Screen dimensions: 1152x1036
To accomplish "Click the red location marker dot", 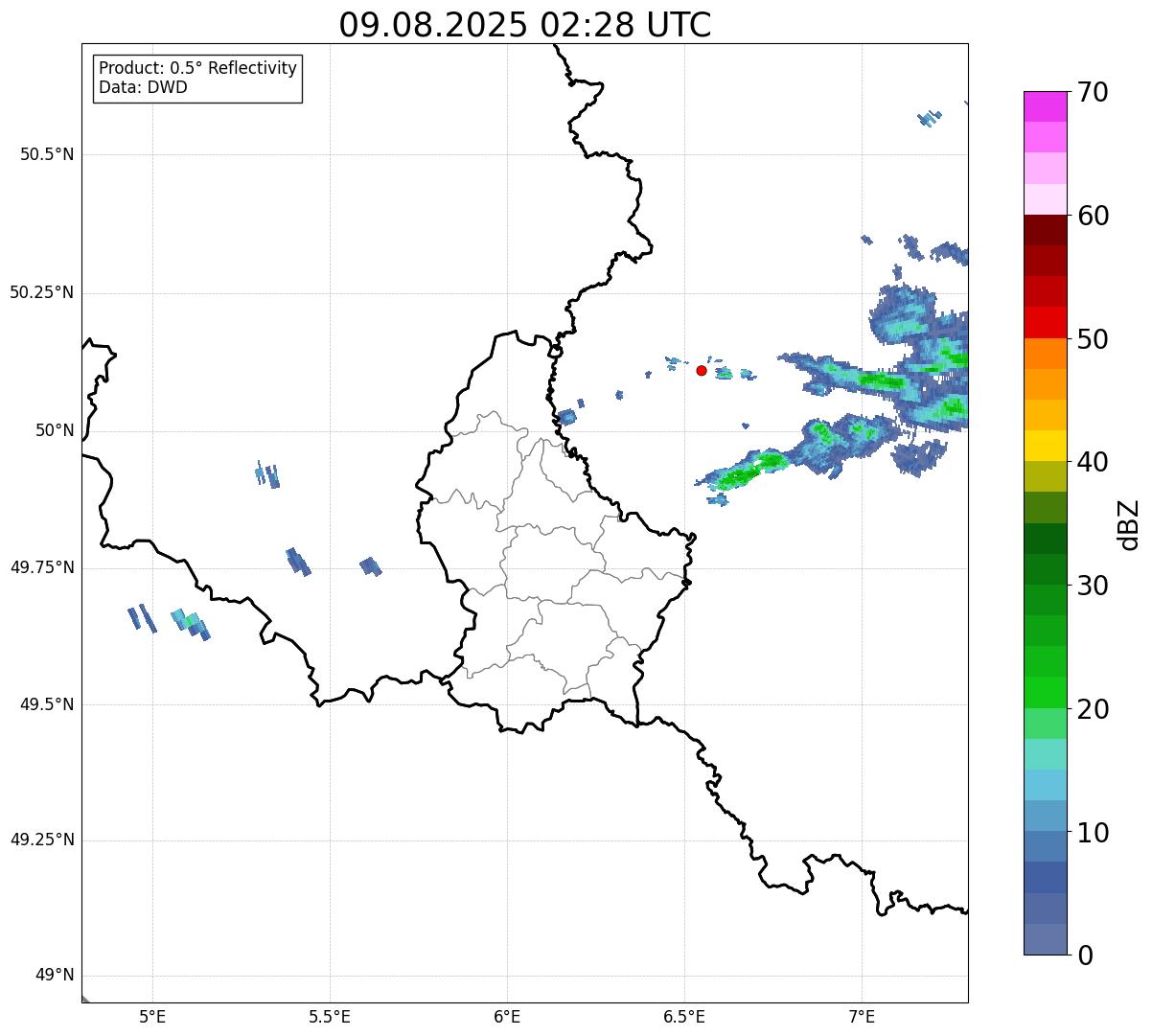I will point(702,370).
